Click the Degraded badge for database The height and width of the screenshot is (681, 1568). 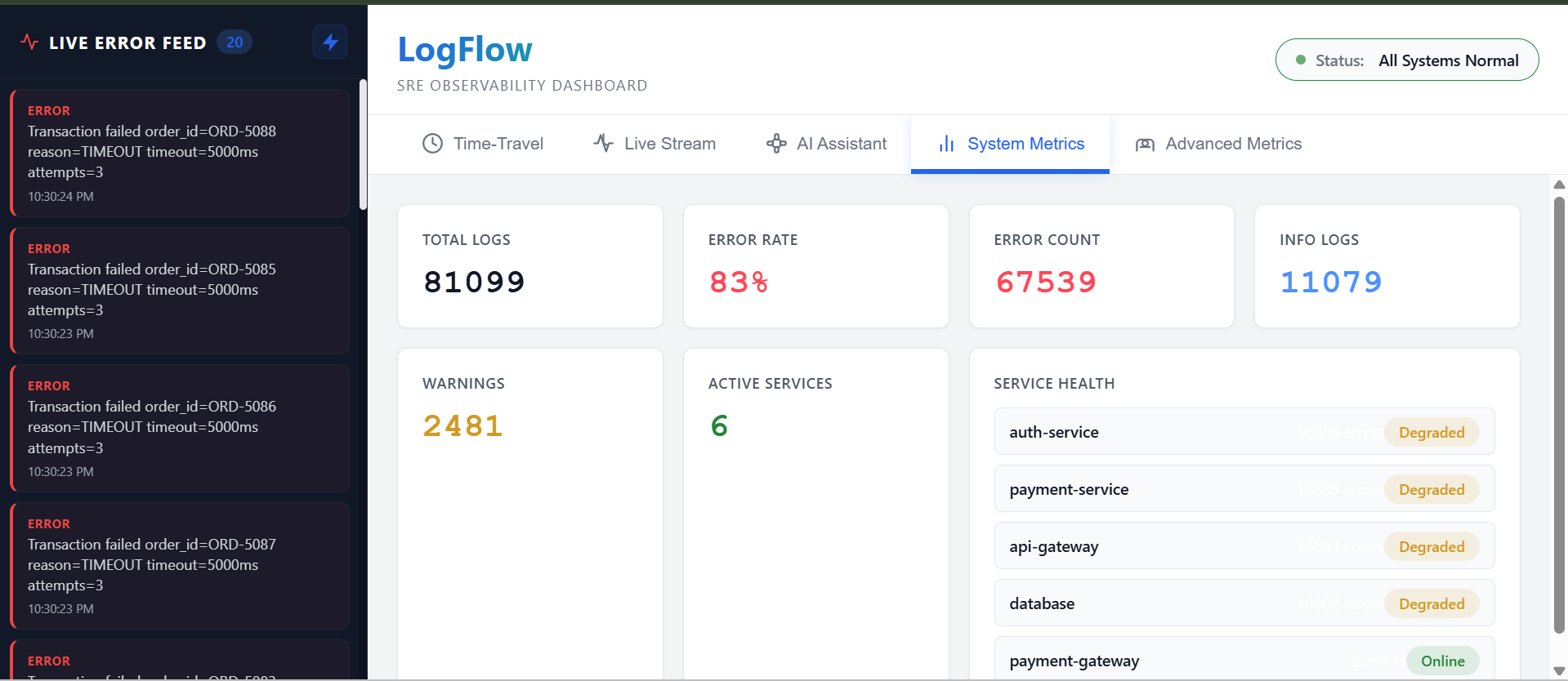click(1432, 603)
